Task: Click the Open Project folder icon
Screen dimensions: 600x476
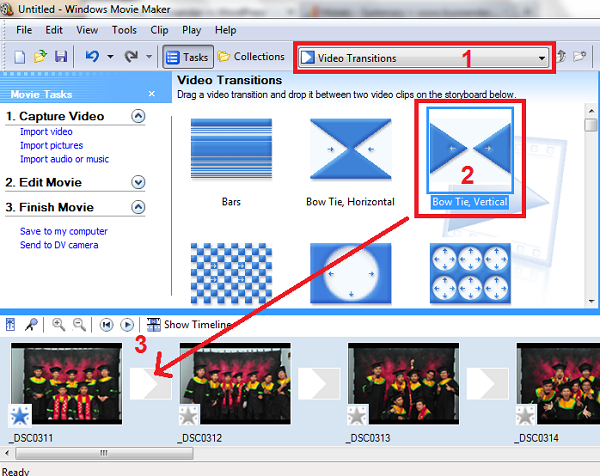Action: click(40, 57)
